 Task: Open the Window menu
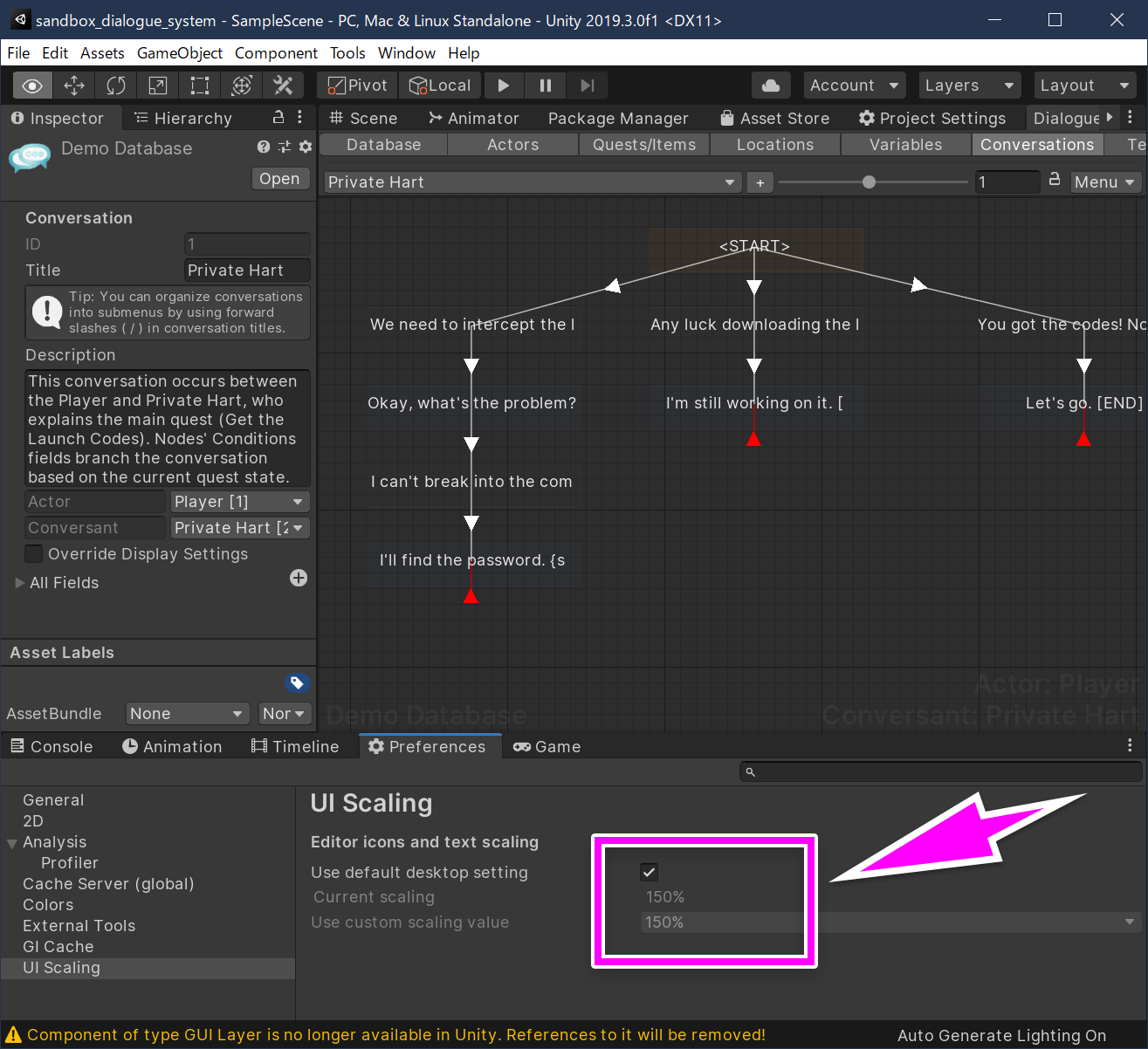[x=407, y=53]
